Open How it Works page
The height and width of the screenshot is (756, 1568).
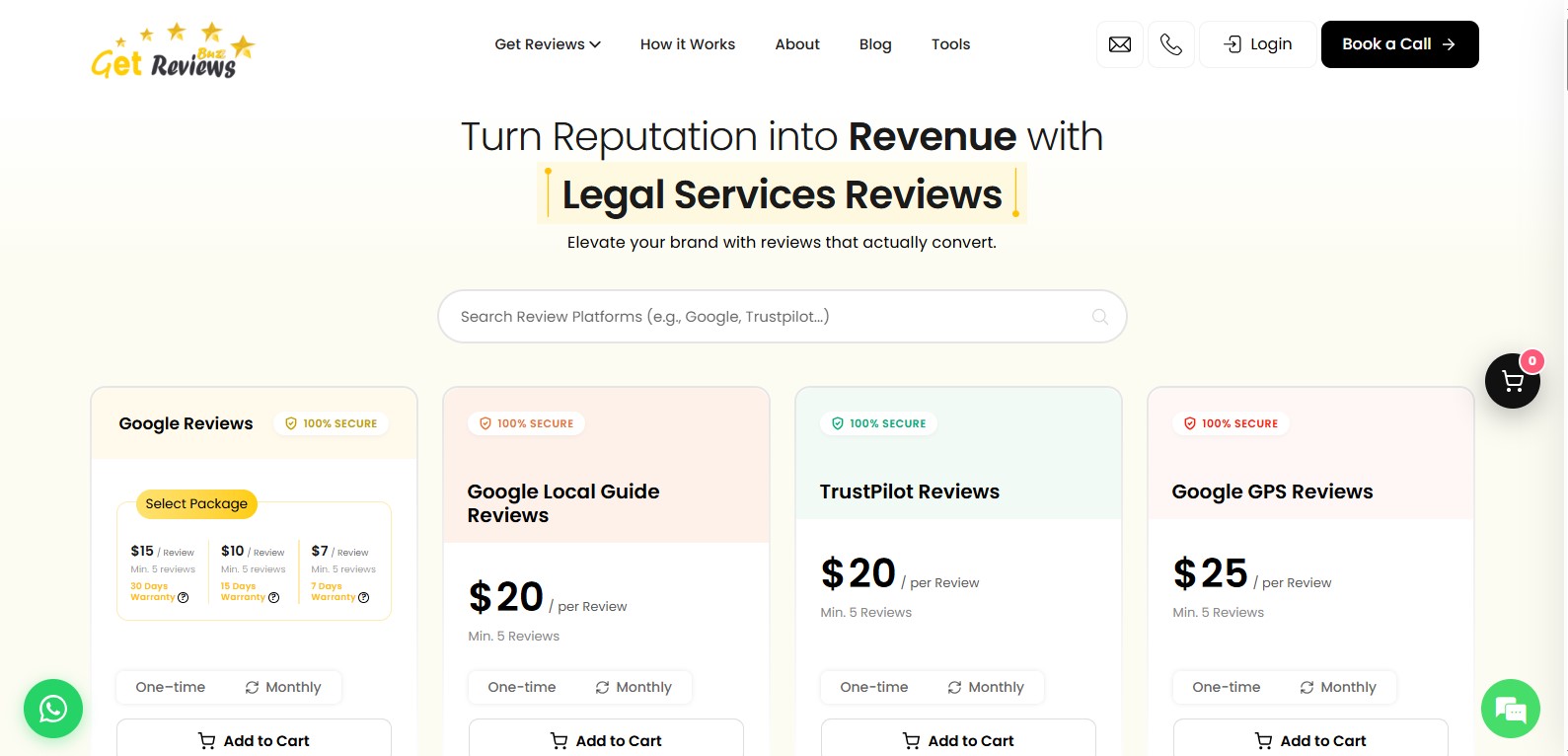(x=688, y=44)
